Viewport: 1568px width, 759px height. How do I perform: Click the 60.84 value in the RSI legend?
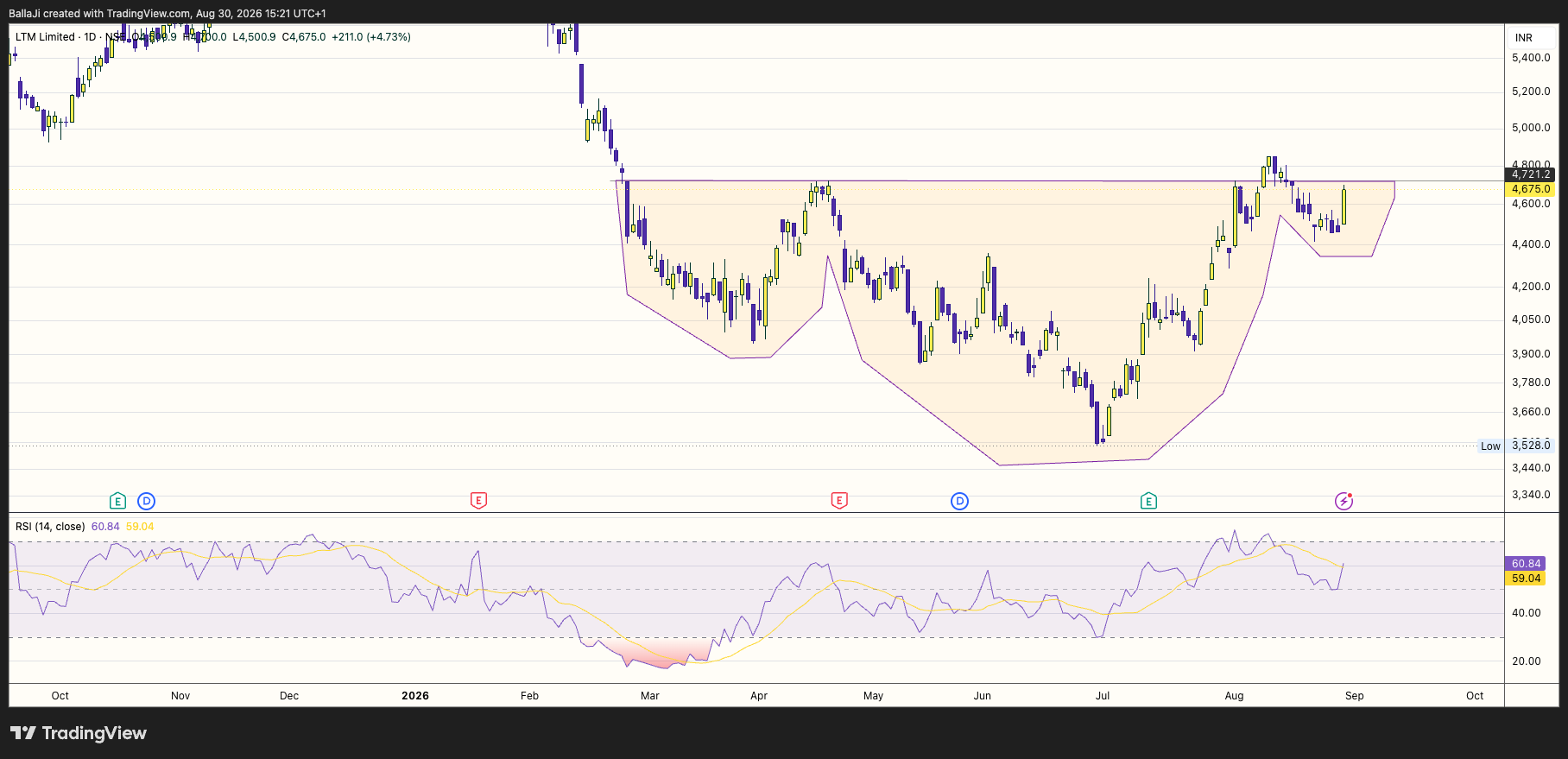(105, 527)
